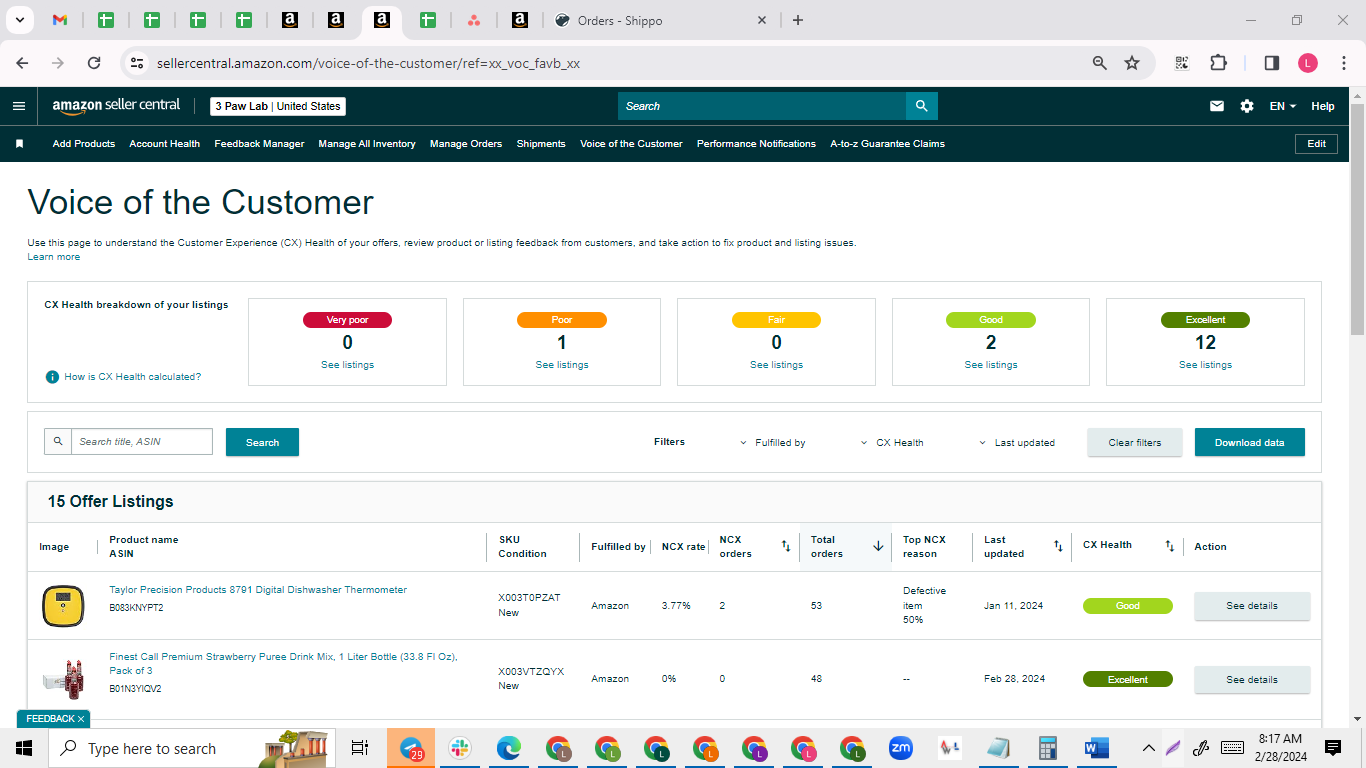Toggle the Chrome side panel
This screenshot has width=1366, height=768.
[x=1272, y=63]
